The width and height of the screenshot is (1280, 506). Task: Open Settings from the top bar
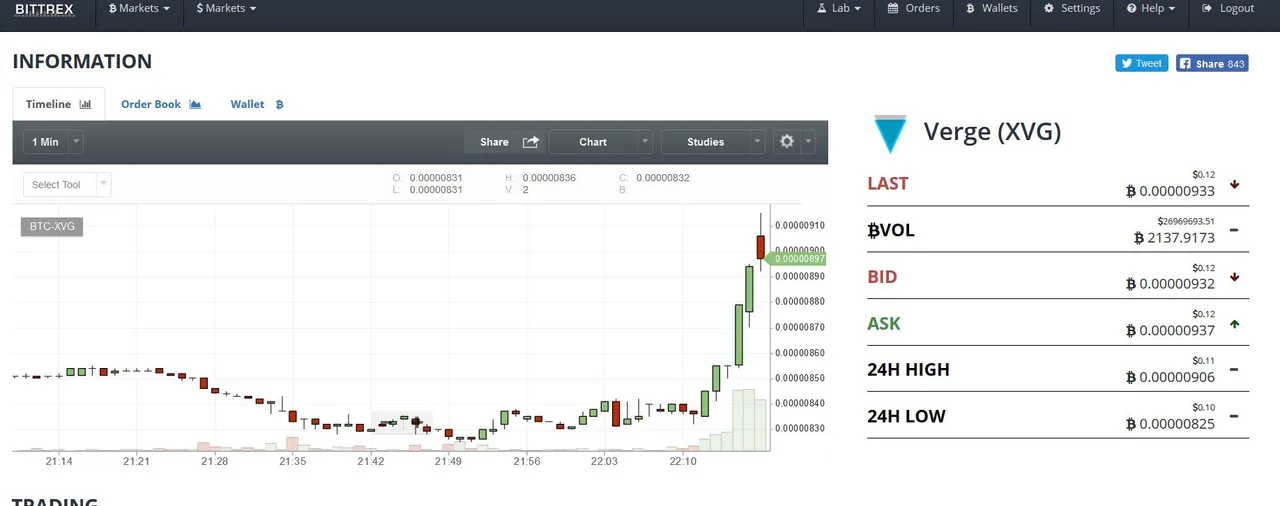click(x=1072, y=9)
